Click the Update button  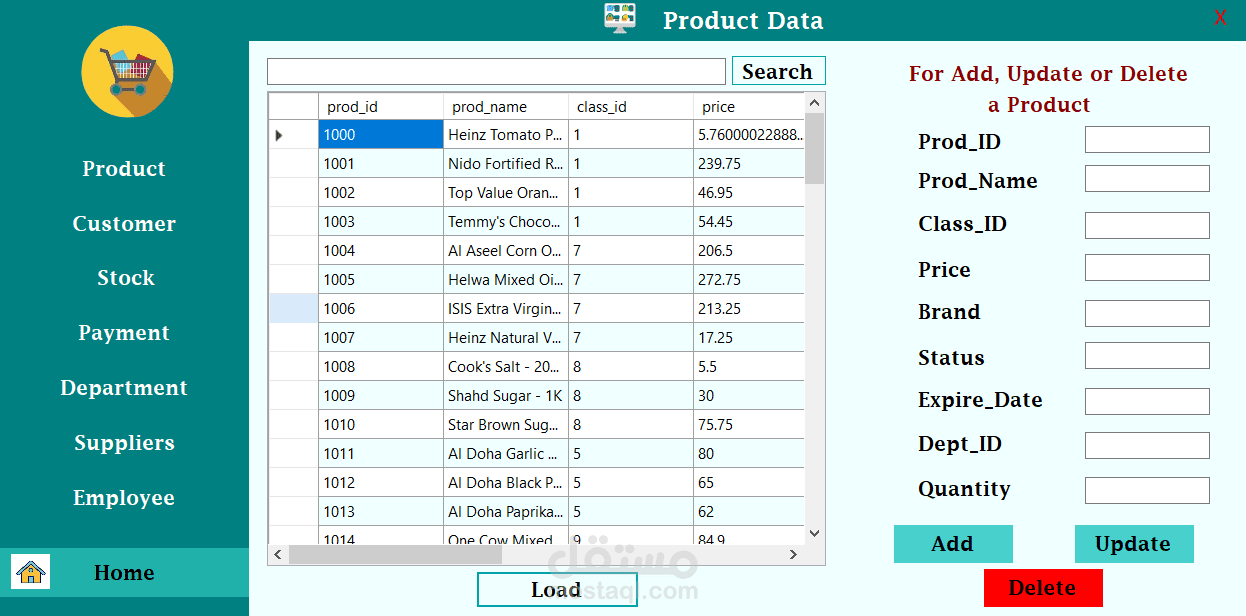1134,544
